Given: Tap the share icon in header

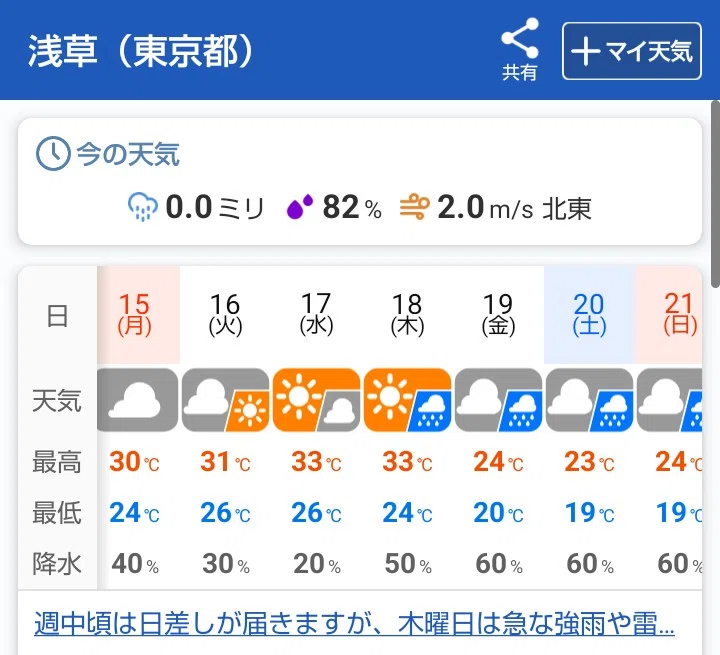Looking at the screenshot, I should [519, 49].
